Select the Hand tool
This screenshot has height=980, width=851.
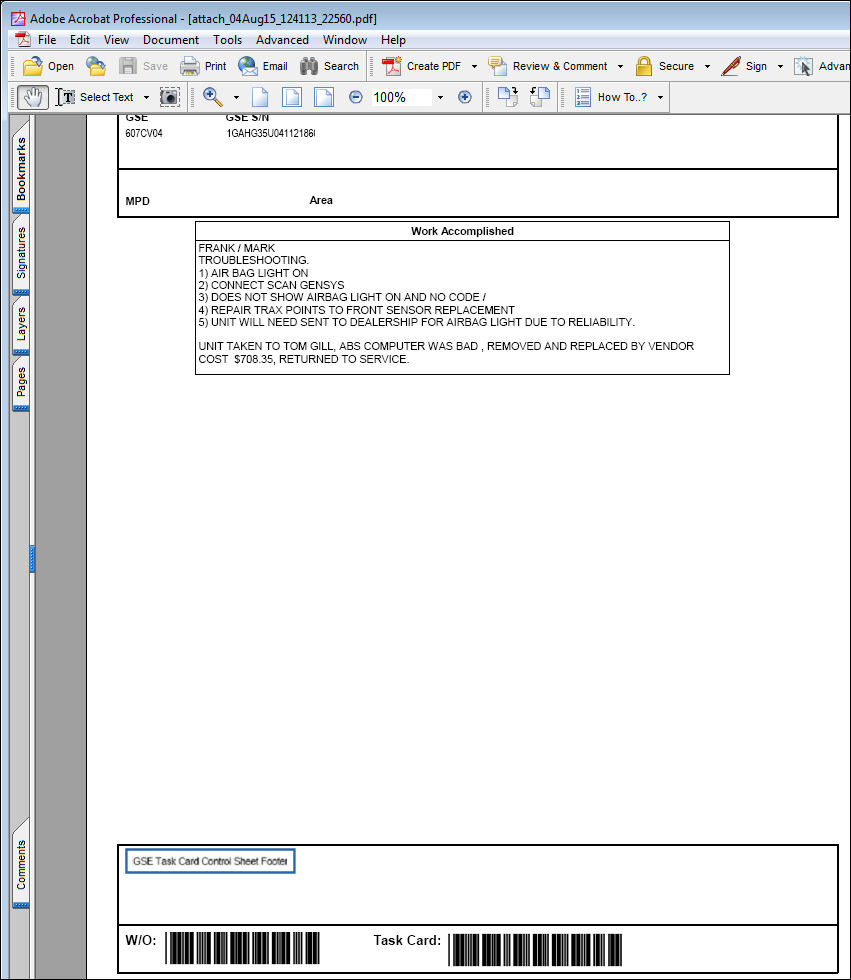click(x=32, y=98)
